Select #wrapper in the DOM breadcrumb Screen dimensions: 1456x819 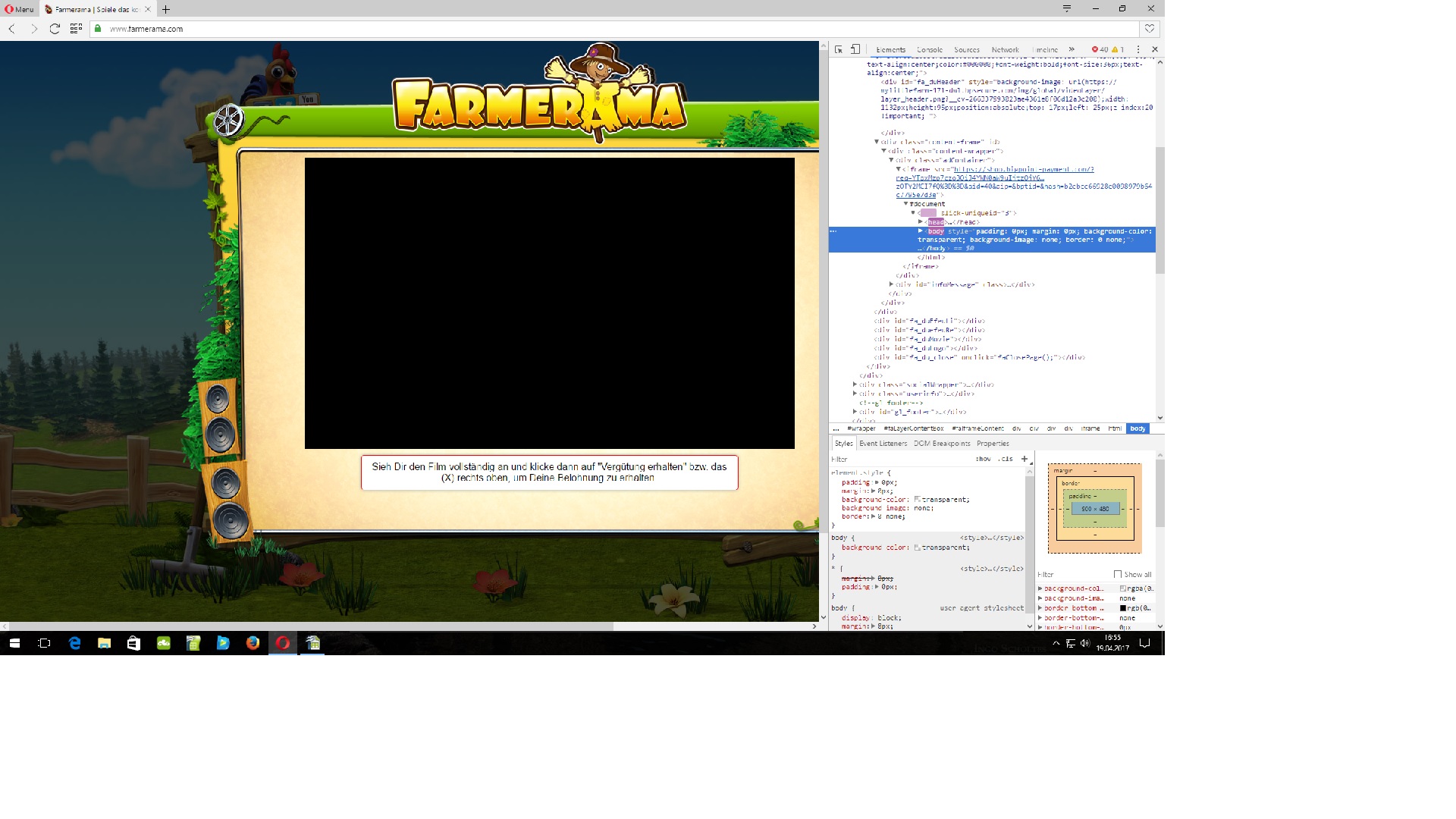point(861,428)
